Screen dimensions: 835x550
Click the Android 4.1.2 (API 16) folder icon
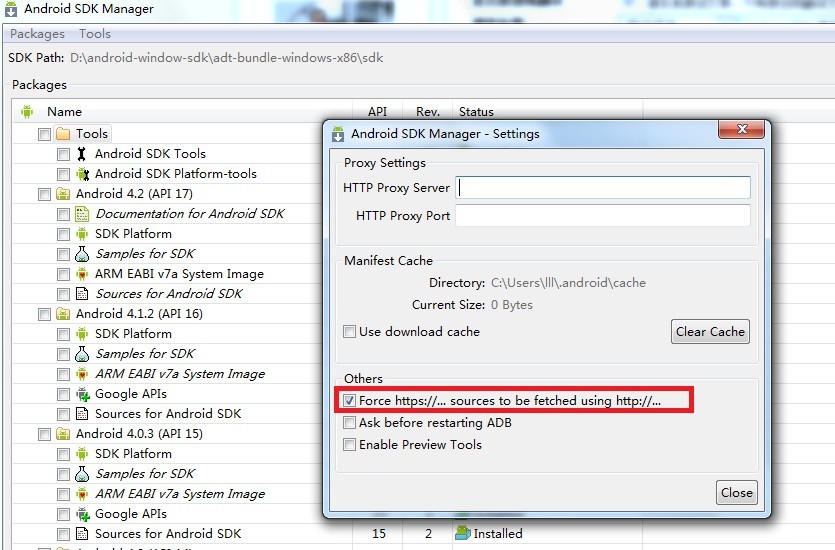coord(63,314)
